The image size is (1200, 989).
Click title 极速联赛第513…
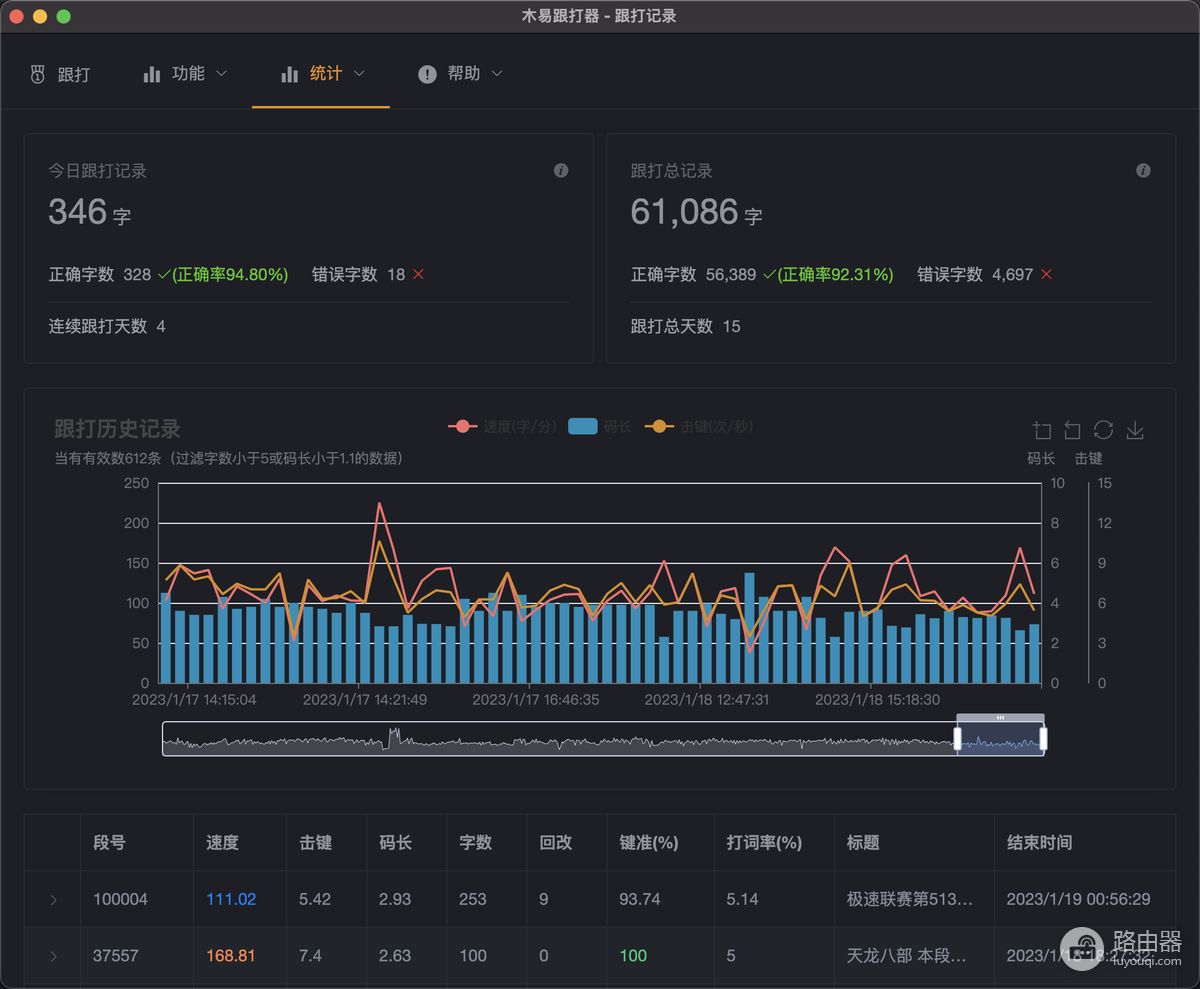[x=909, y=899]
